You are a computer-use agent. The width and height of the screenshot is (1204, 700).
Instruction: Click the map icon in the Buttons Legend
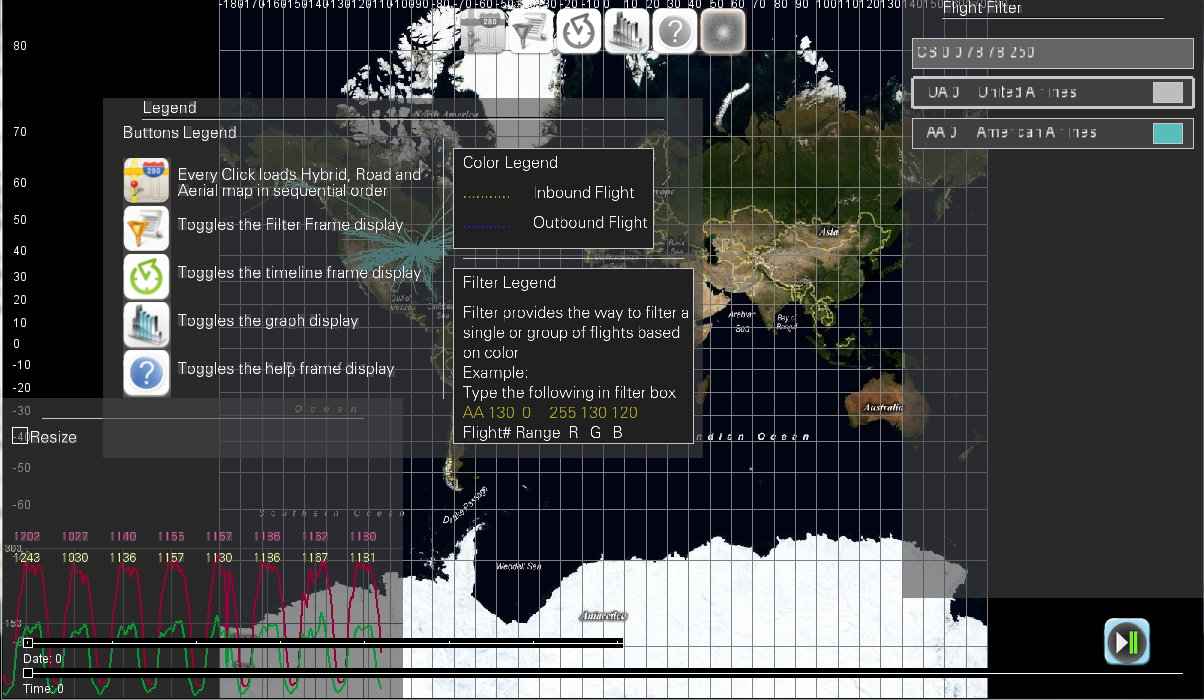[x=146, y=181]
